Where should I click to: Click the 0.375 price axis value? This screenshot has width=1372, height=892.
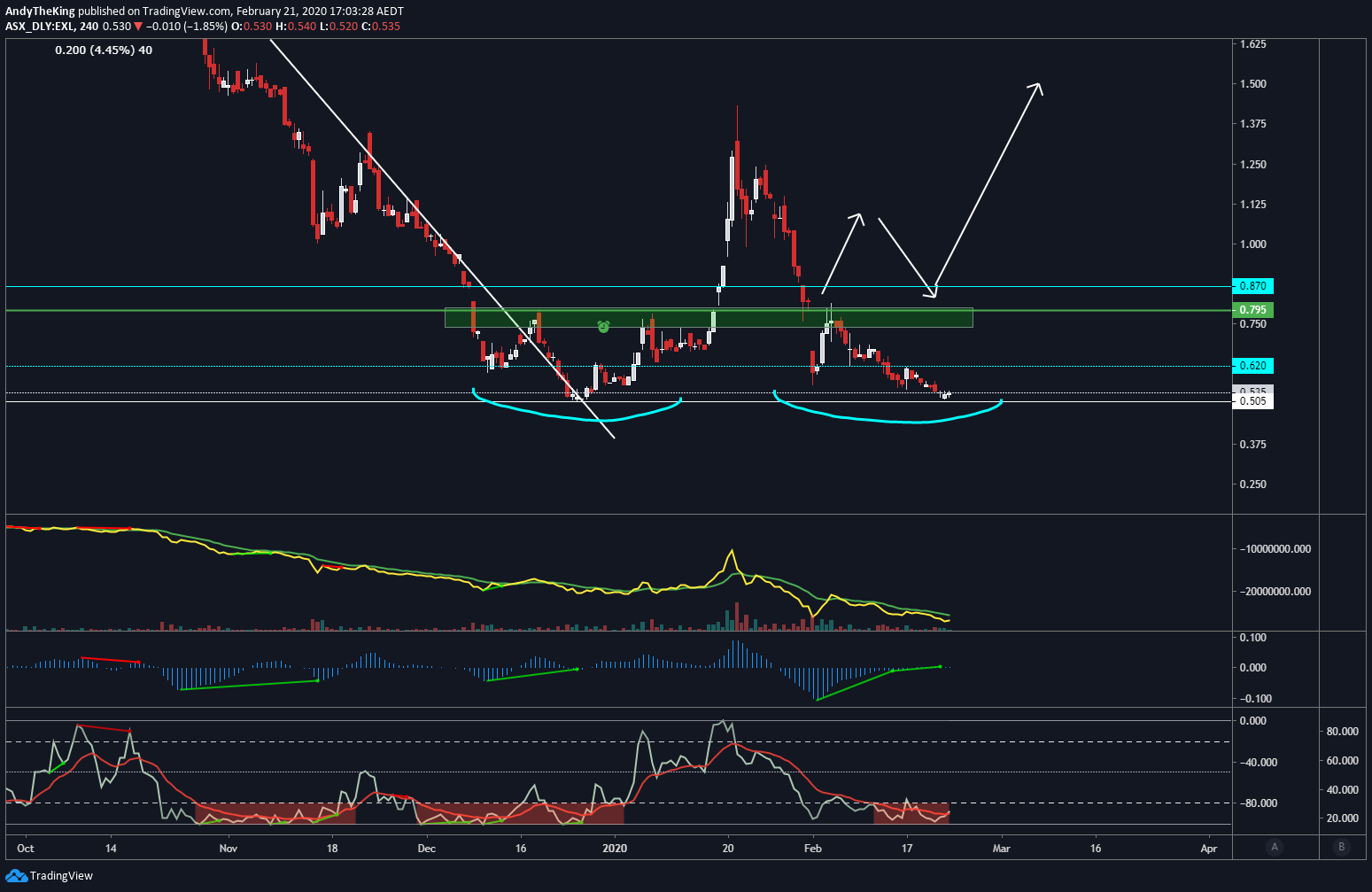pos(1253,445)
